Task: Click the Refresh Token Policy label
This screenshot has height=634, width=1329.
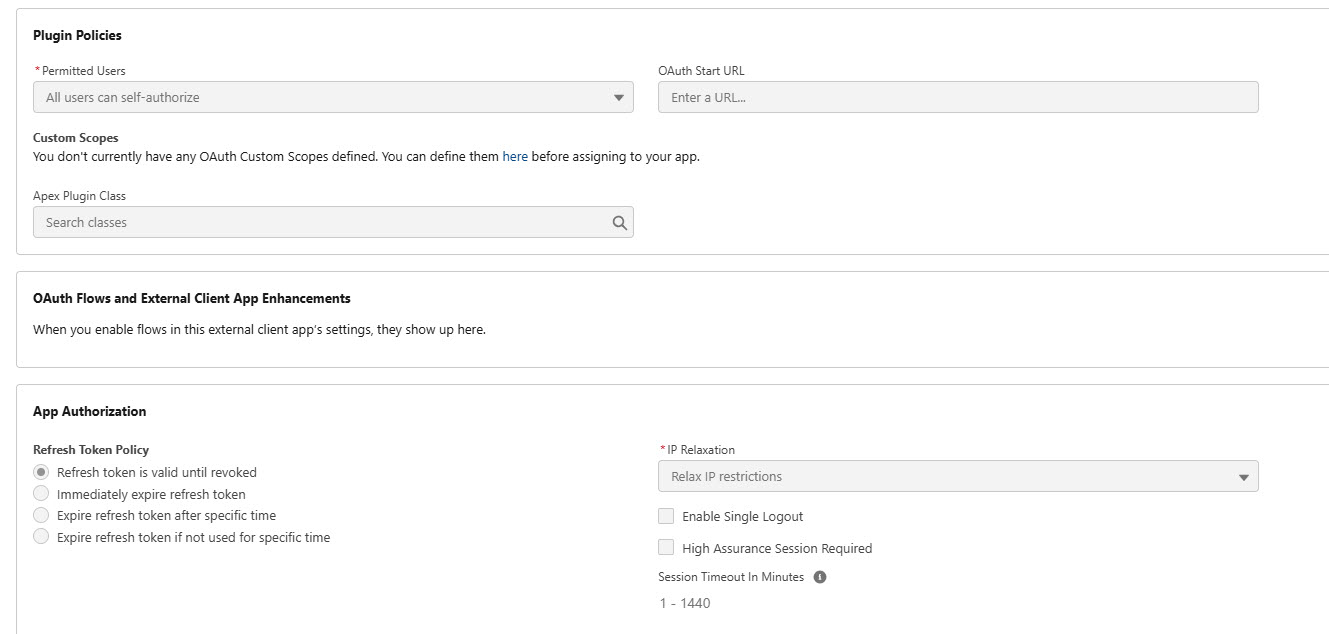Action: (x=91, y=450)
